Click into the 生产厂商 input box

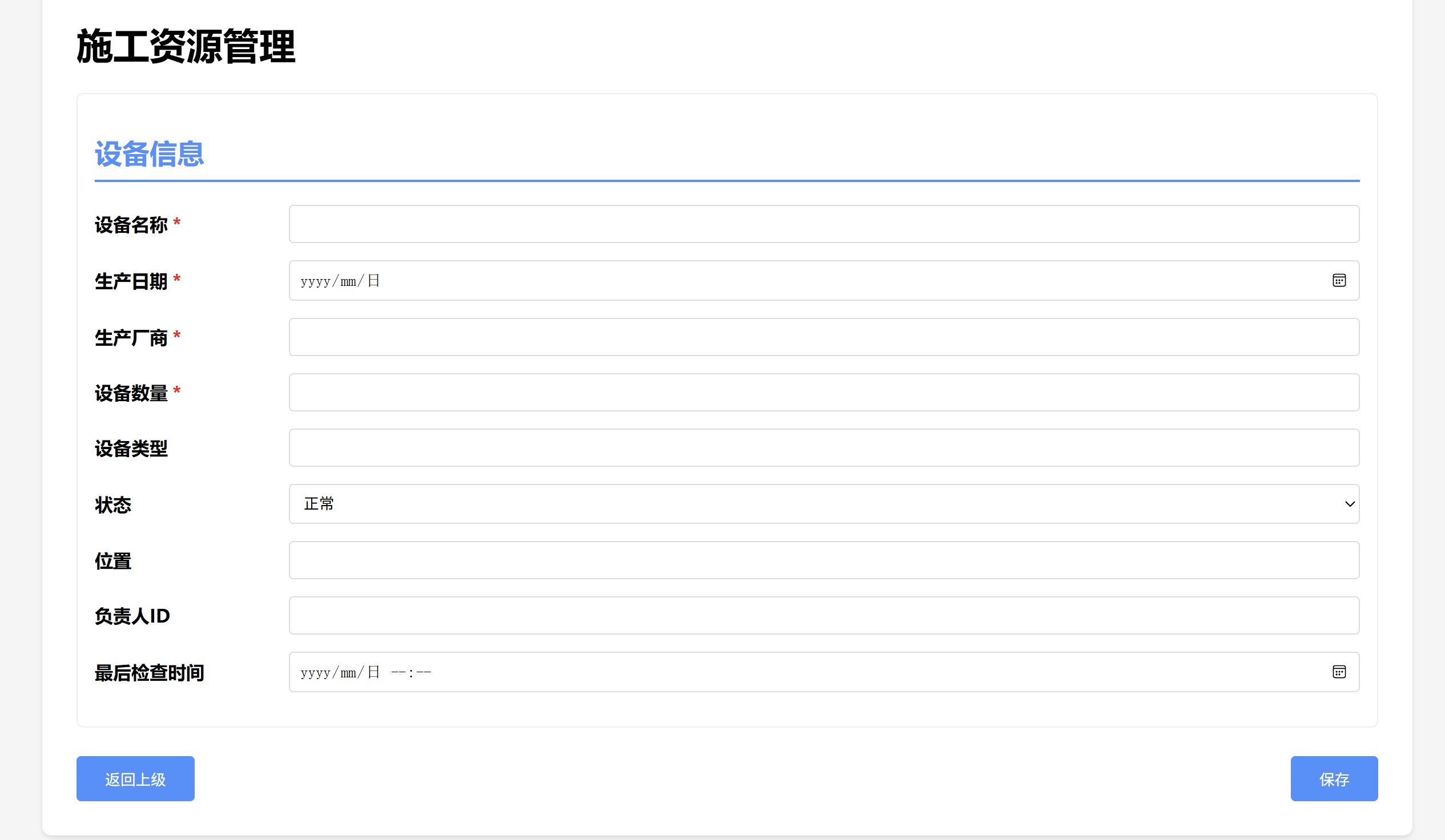click(x=823, y=337)
